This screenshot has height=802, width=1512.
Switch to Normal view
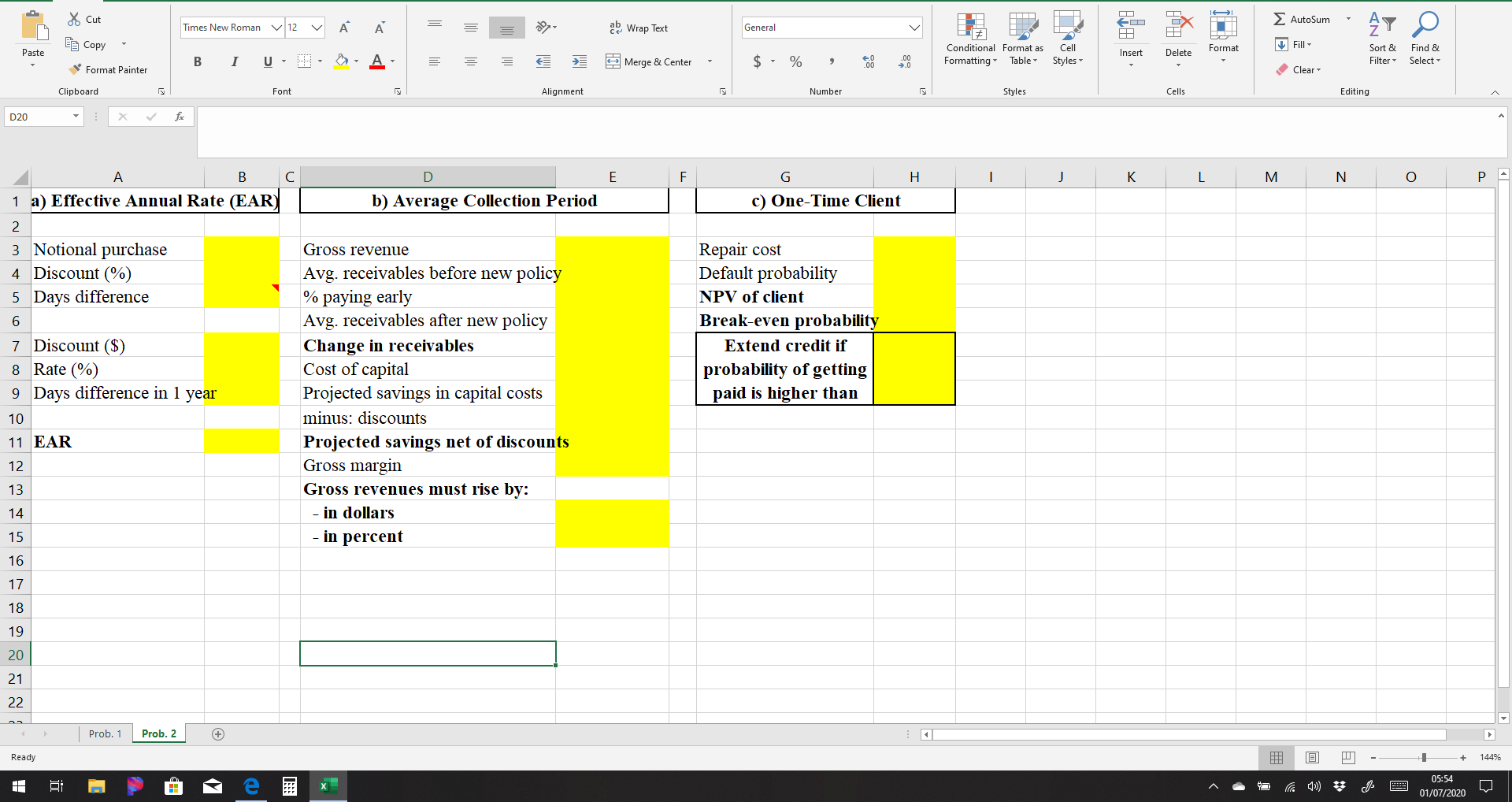click(1277, 757)
